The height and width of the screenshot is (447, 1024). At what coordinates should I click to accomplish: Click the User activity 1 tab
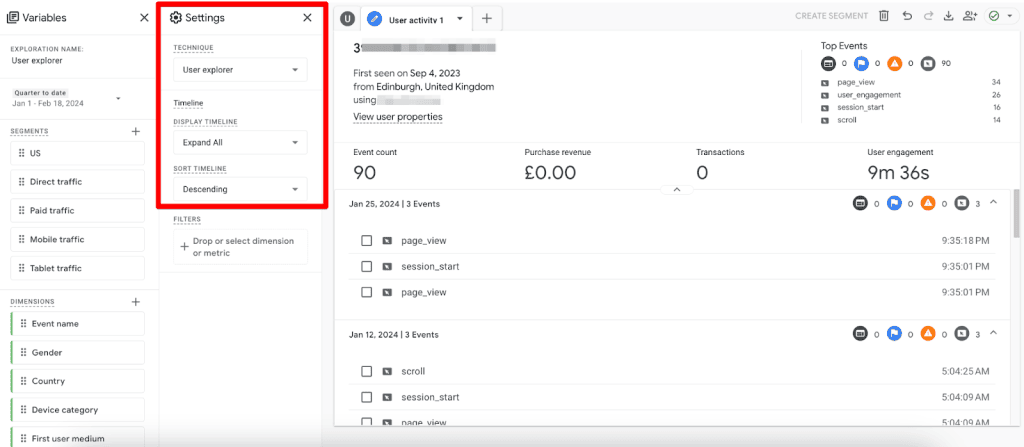415,20
